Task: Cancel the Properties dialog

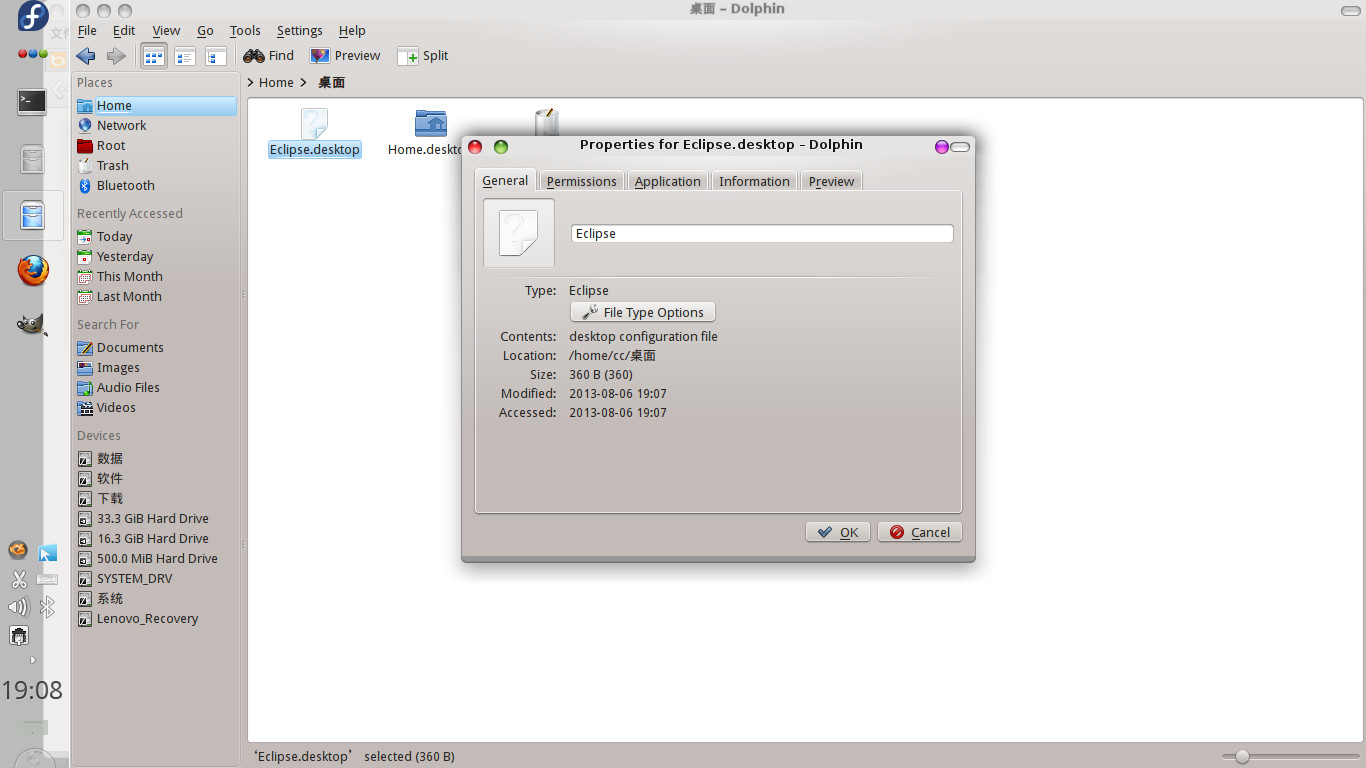Action: point(920,532)
